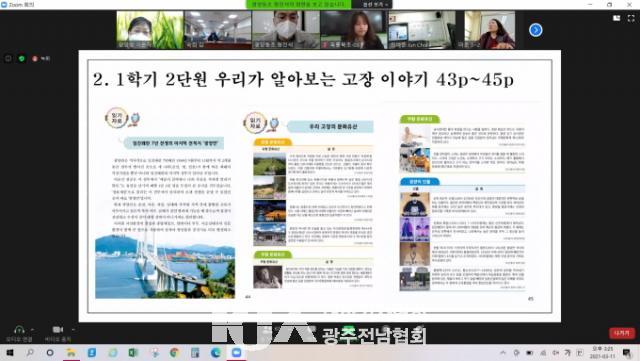
Task: Click the join audio headphone icon
Action: [19, 329]
